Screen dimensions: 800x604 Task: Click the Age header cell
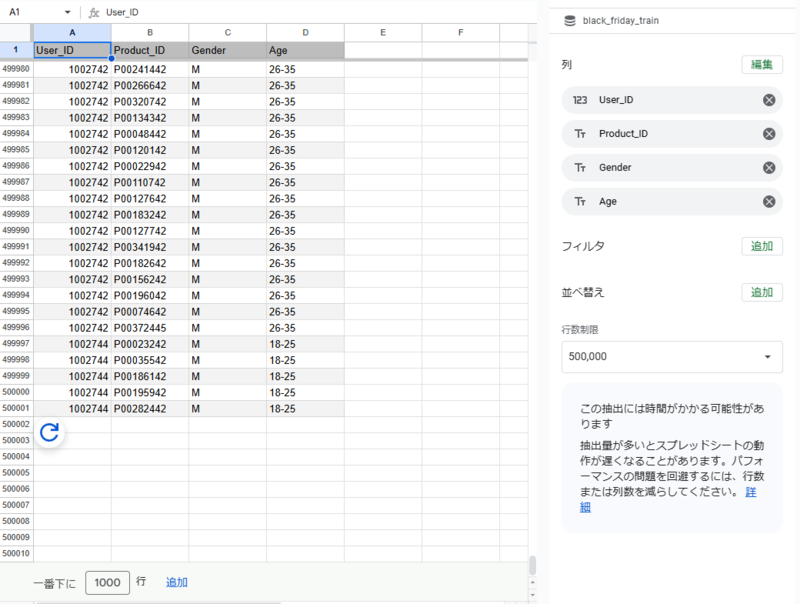(305, 51)
